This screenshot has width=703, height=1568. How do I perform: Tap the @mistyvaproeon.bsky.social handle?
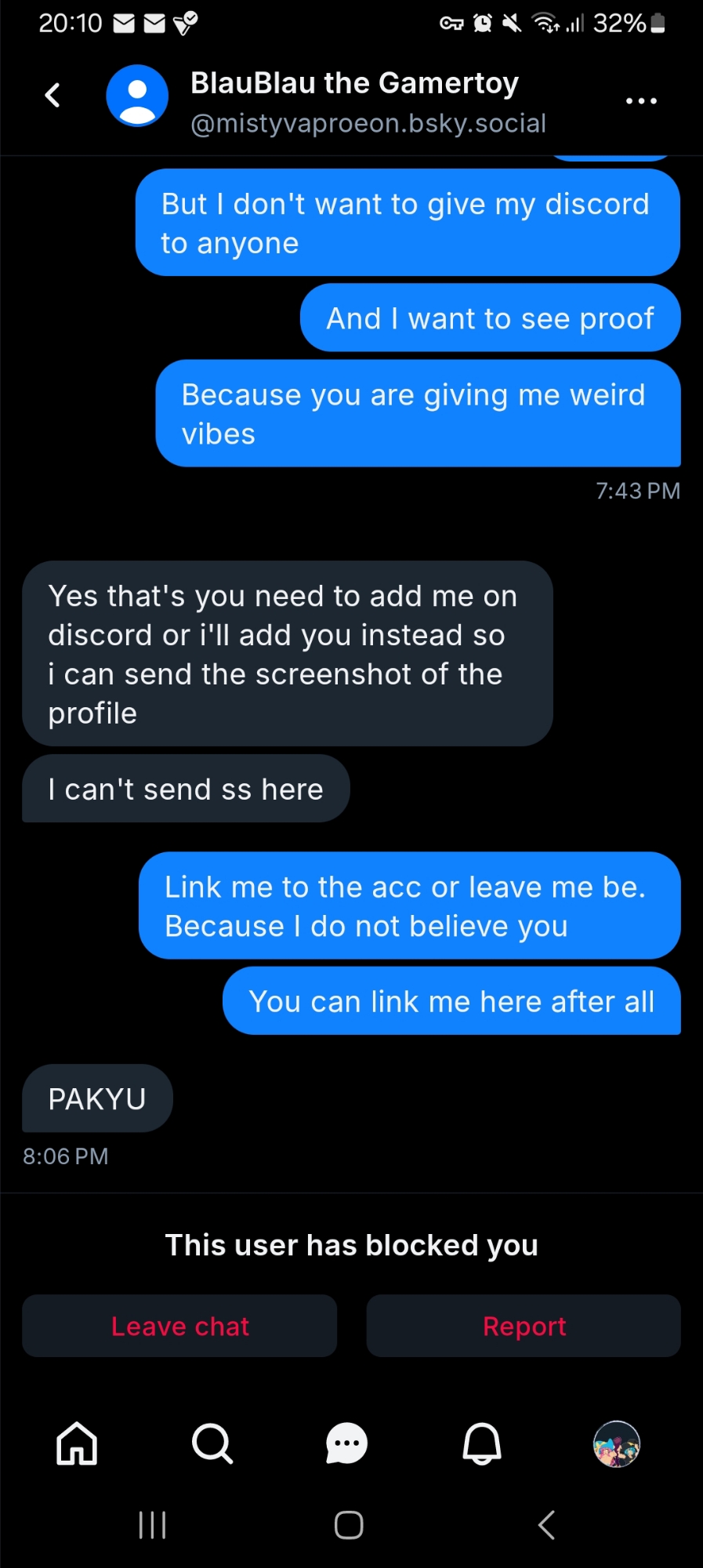click(x=368, y=124)
